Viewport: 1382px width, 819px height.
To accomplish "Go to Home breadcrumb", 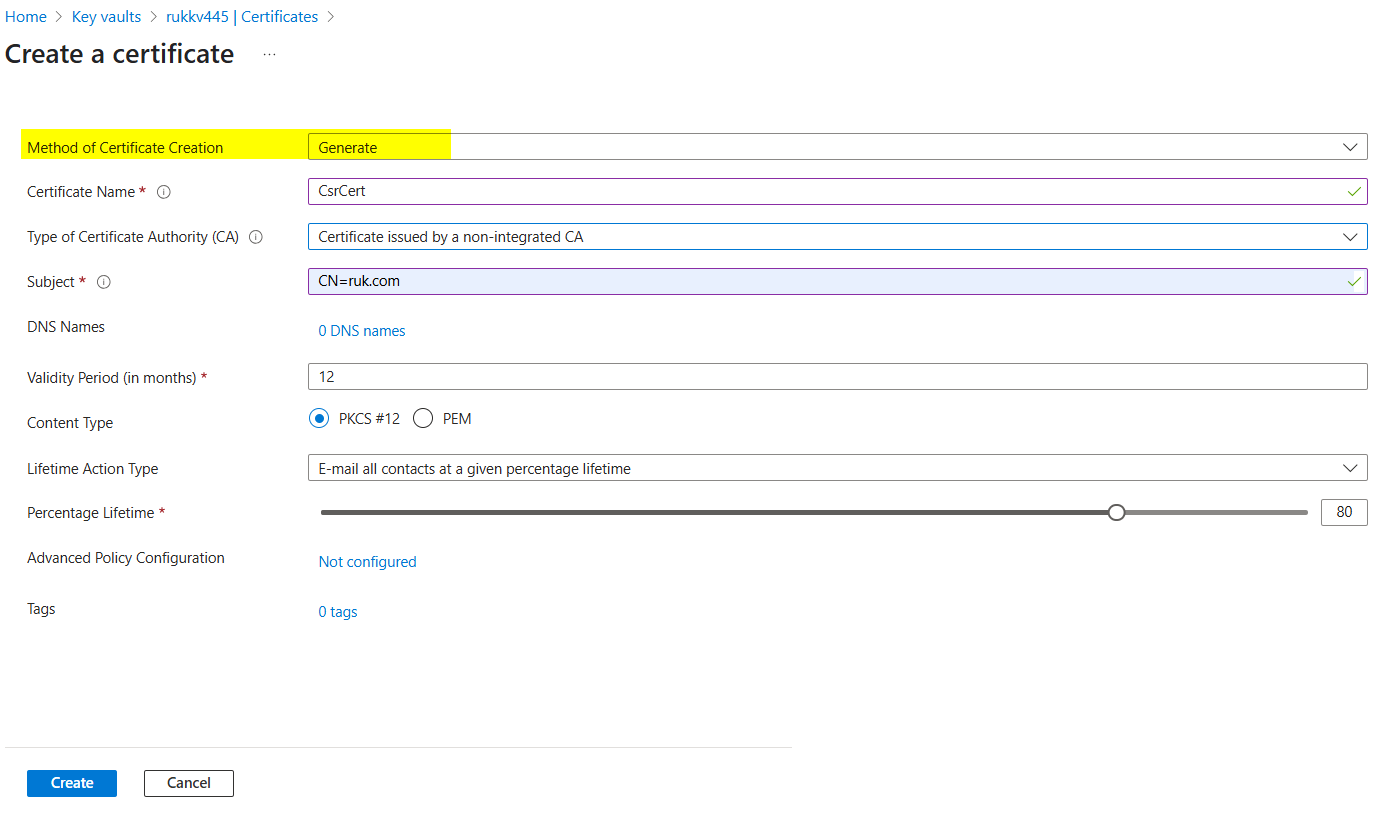I will coord(26,17).
